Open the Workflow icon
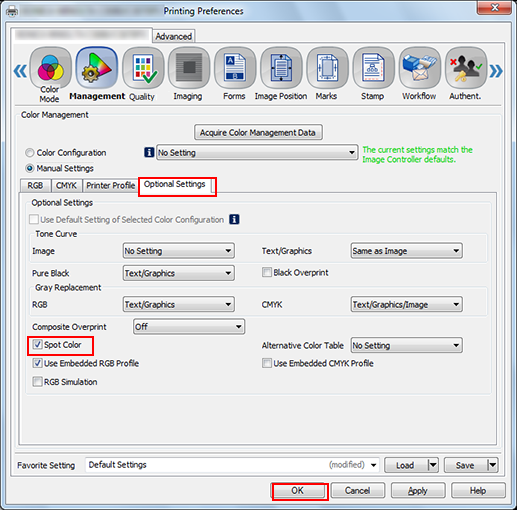The image size is (517, 510). coord(420,69)
